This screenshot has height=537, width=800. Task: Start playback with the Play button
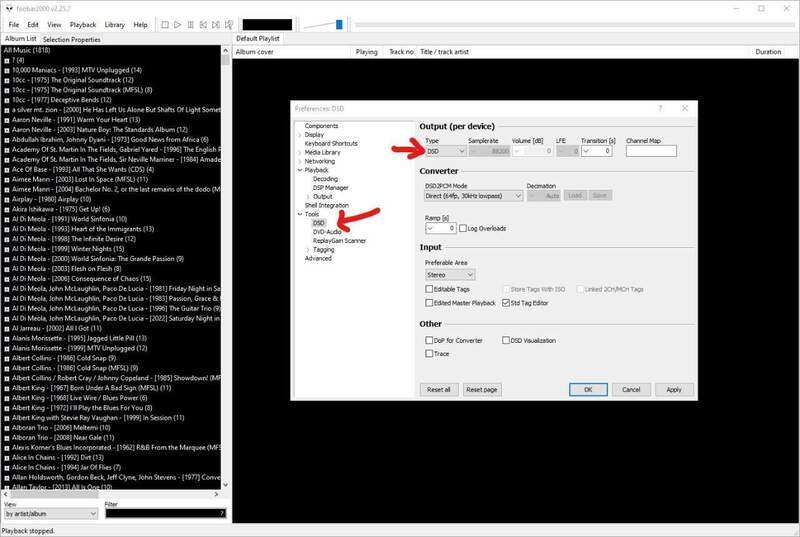(178, 24)
